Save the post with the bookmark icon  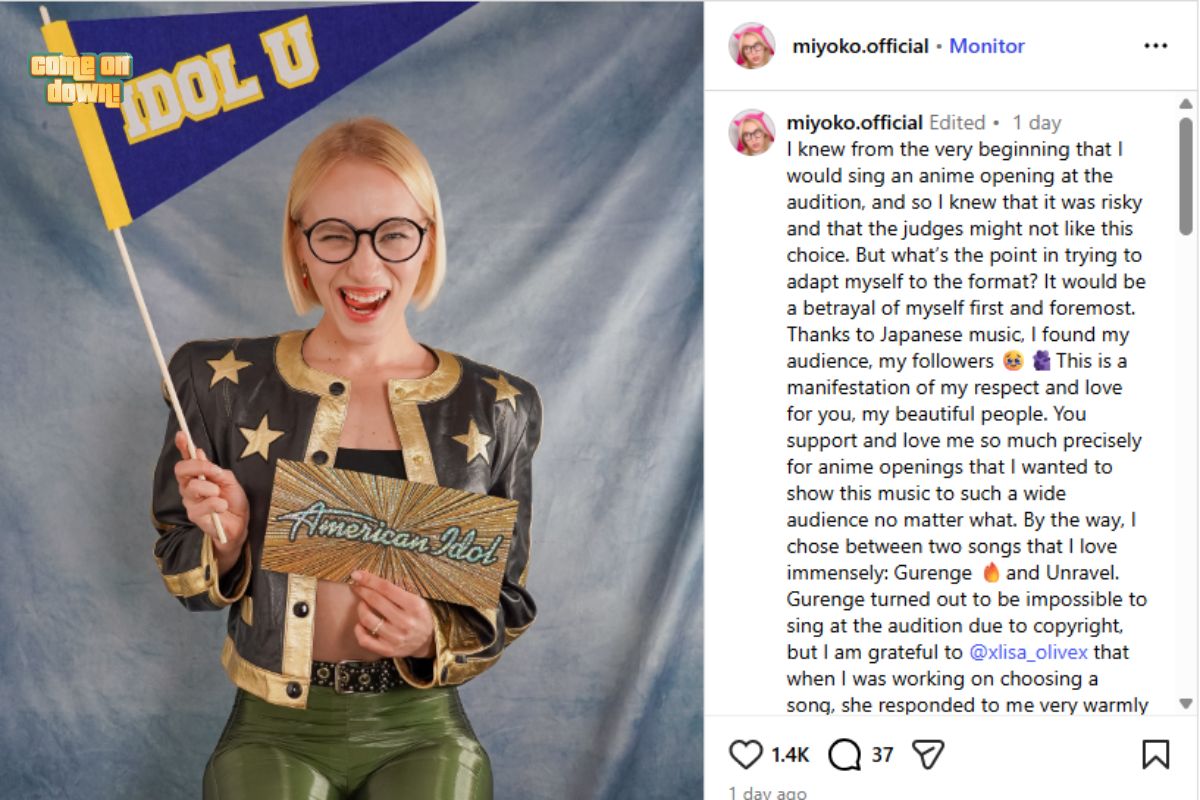click(x=1155, y=754)
